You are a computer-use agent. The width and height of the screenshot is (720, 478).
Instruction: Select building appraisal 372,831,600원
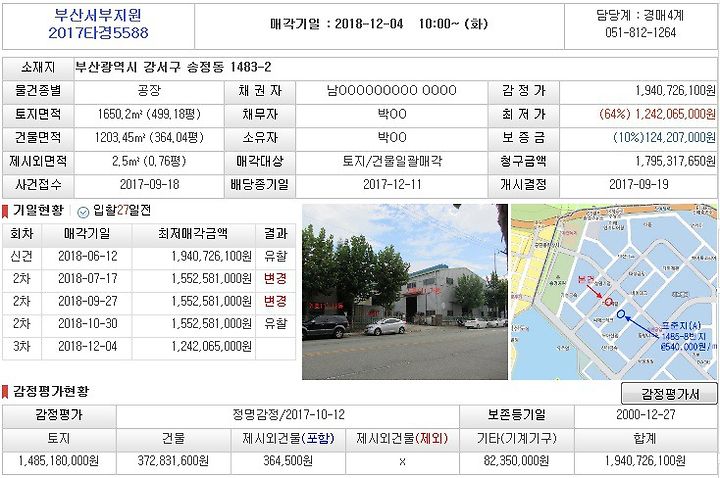(173, 461)
